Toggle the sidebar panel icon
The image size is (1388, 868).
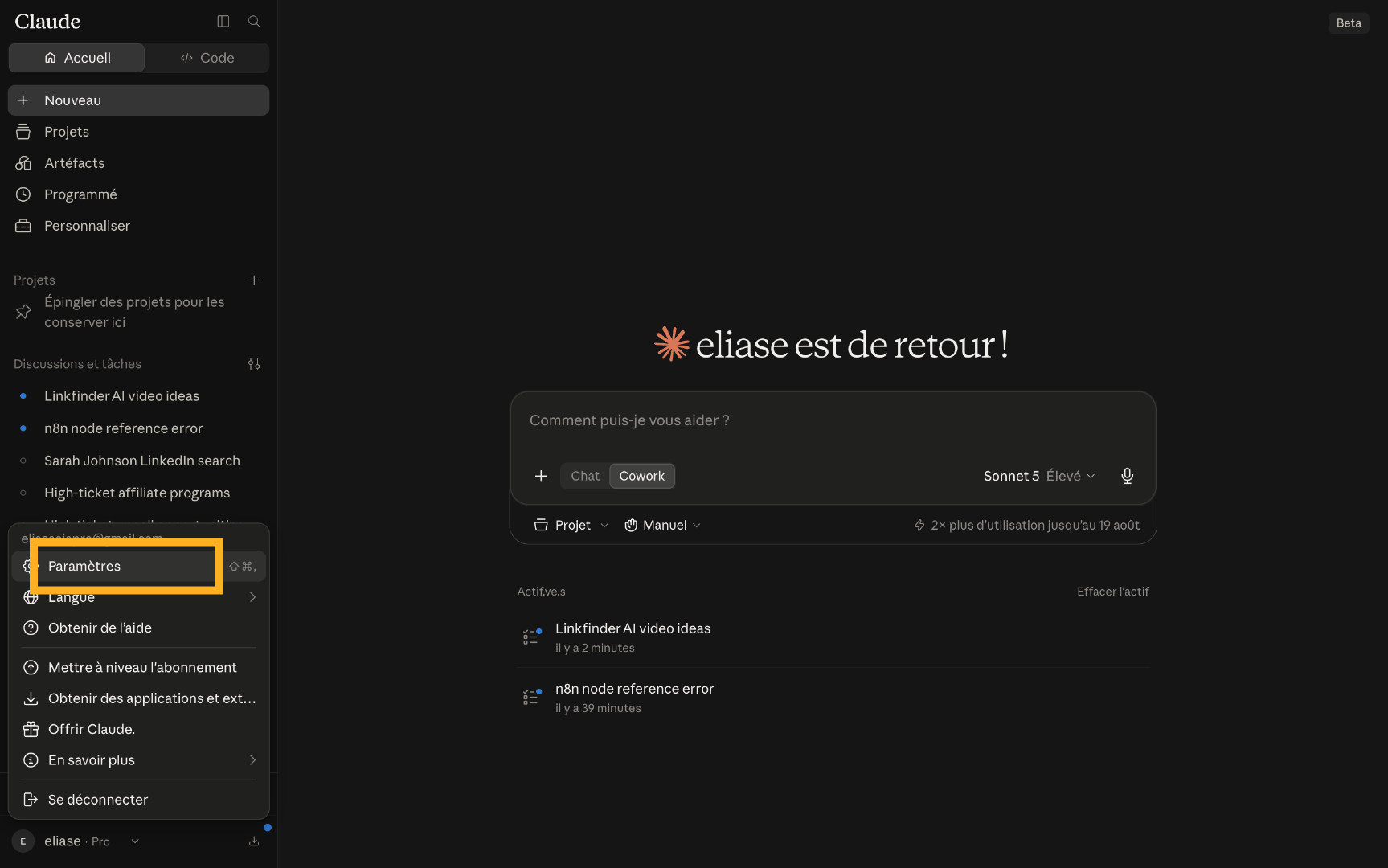click(223, 22)
